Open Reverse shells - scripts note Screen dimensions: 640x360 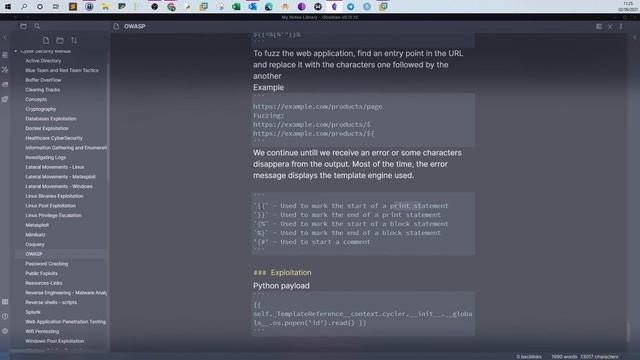tap(51, 302)
